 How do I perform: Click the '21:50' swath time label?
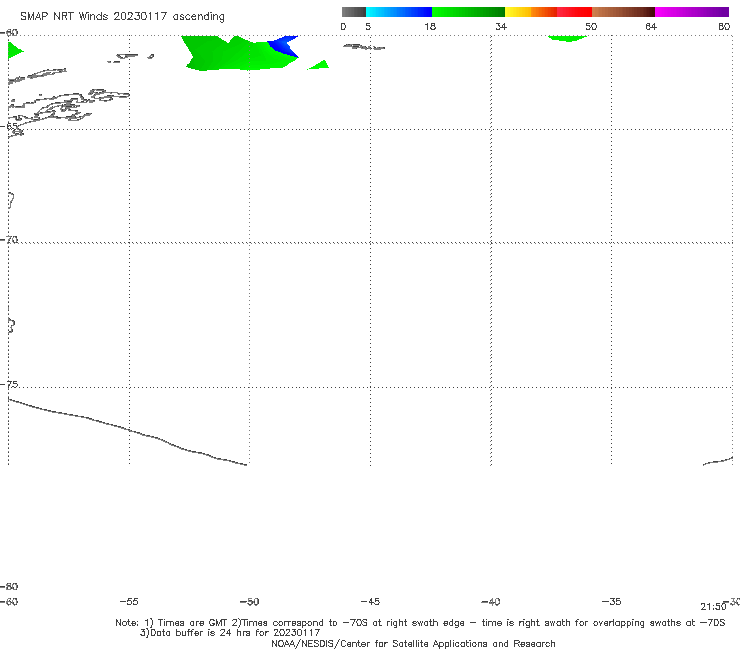click(713, 607)
